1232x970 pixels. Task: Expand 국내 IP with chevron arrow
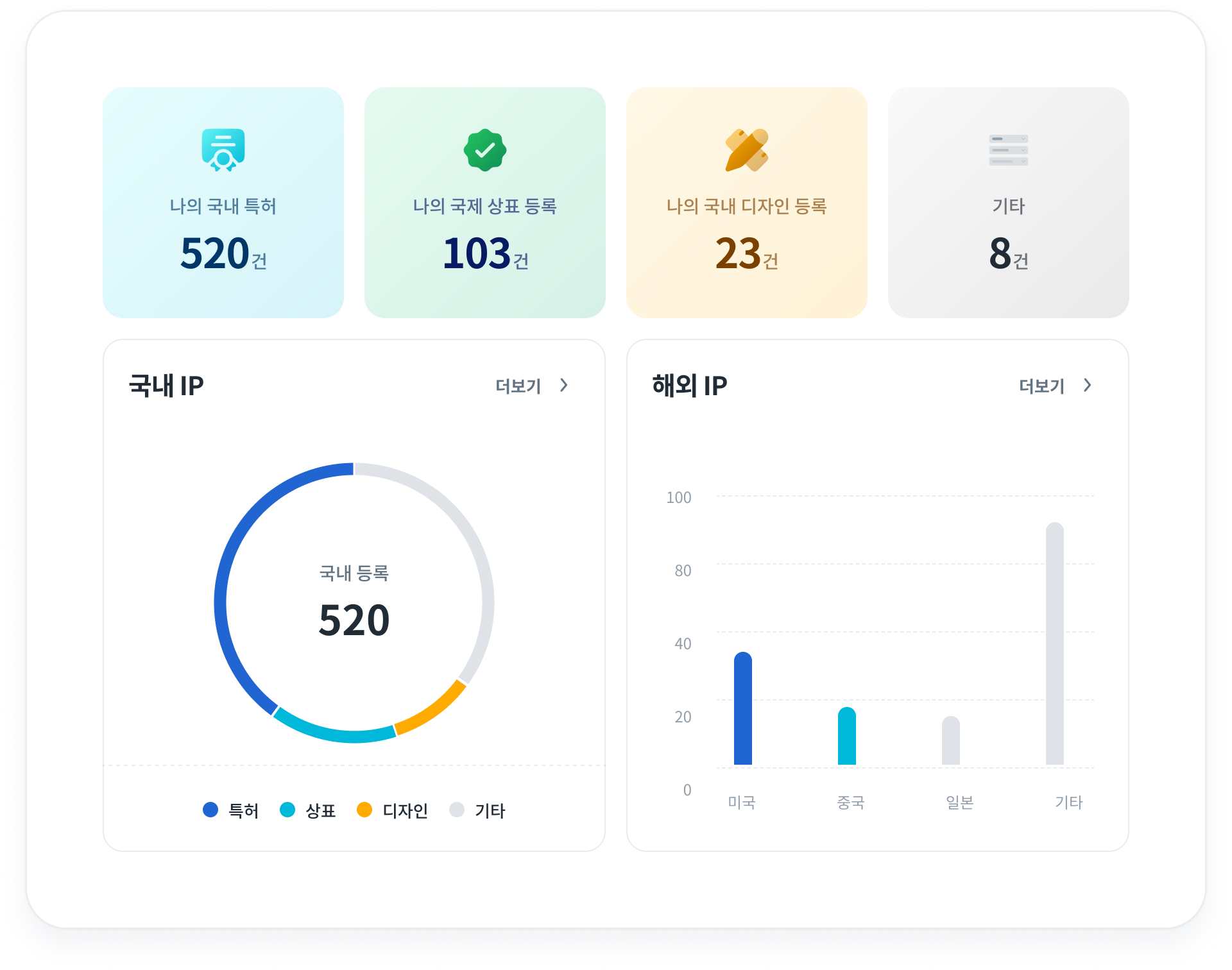click(x=564, y=385)
